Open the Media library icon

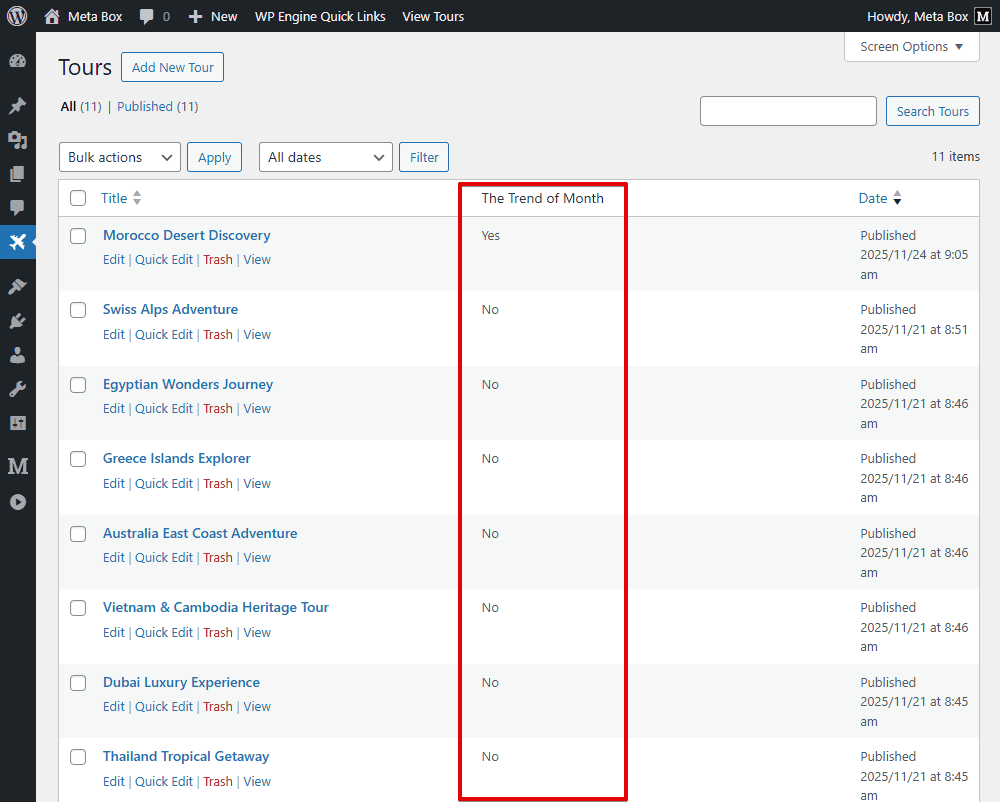click(17, 140)
